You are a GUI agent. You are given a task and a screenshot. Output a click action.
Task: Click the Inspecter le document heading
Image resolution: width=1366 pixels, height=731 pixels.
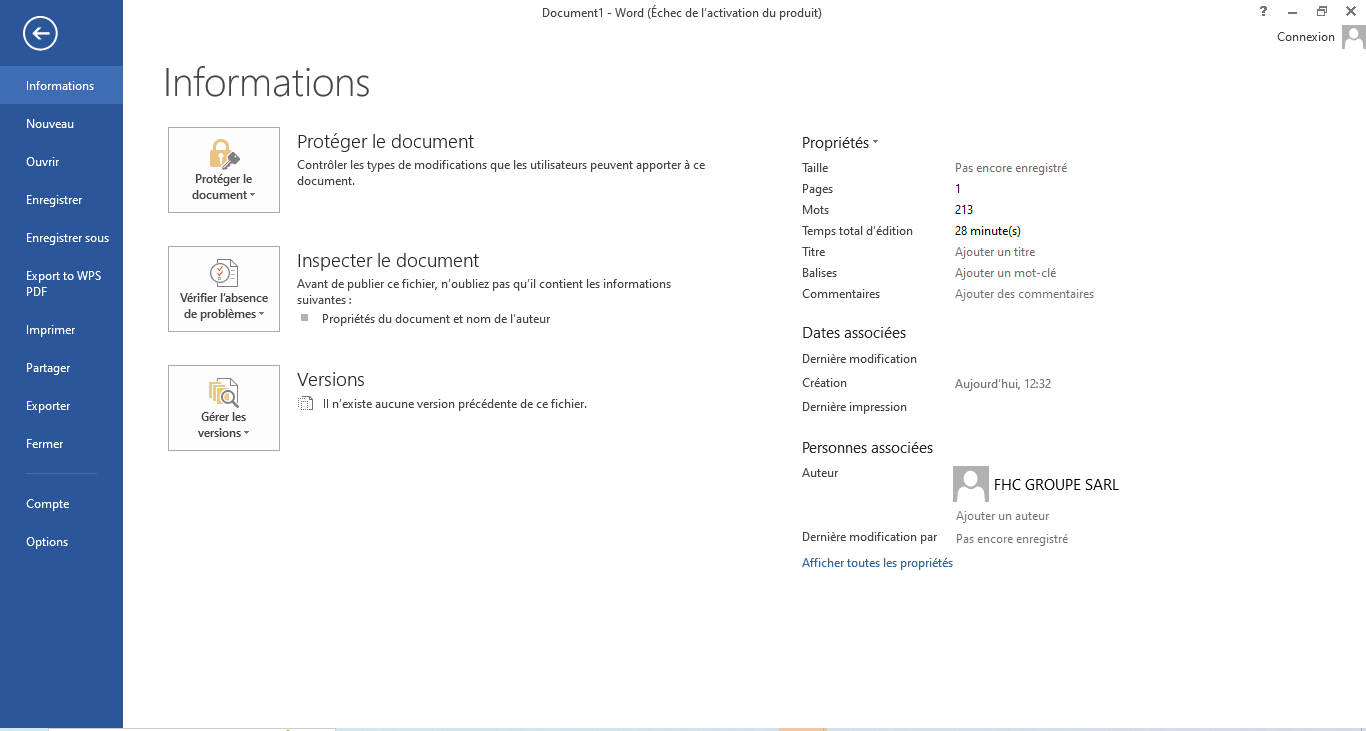tap(388, 261)
